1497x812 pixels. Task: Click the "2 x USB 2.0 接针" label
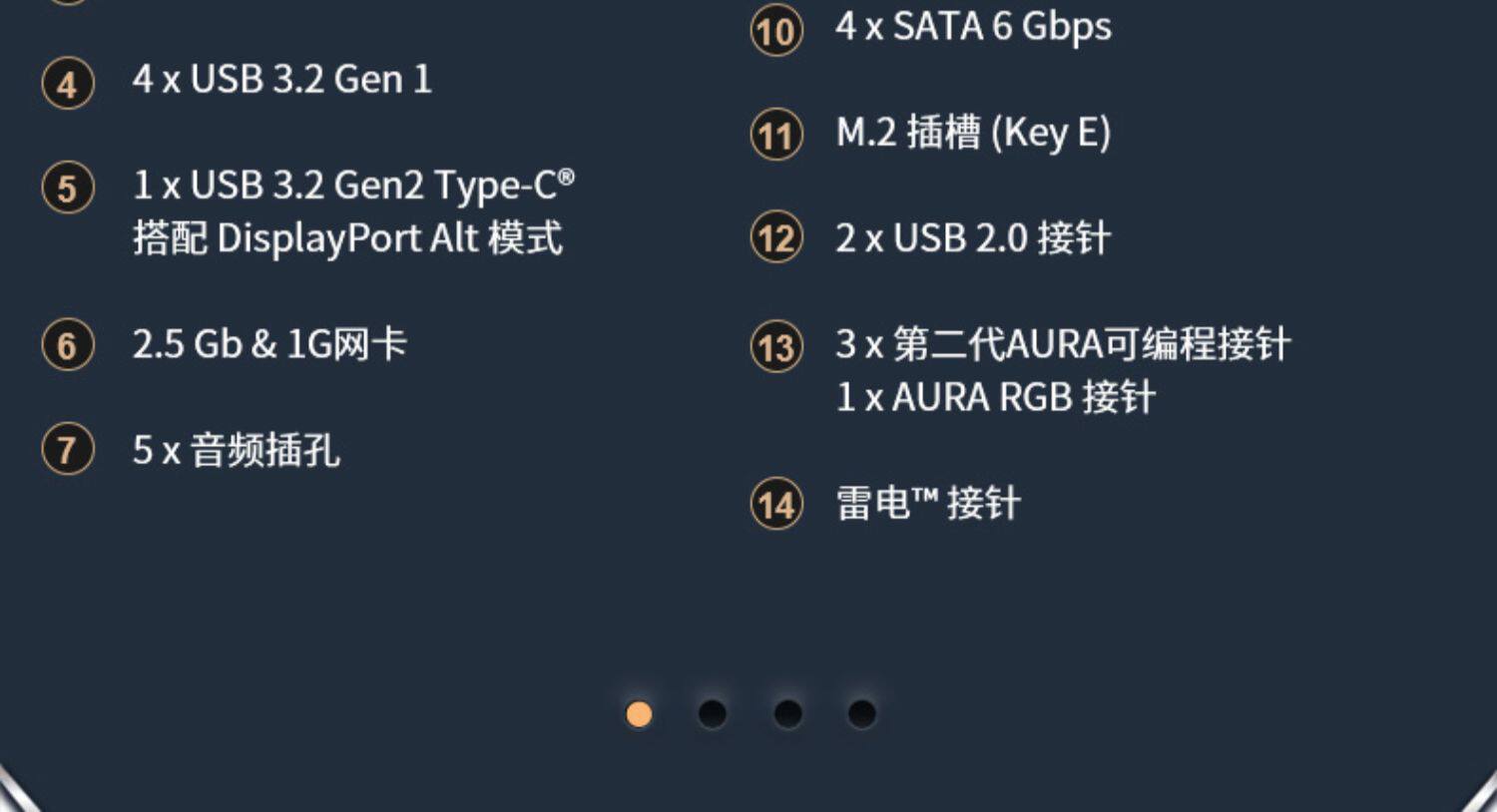(973, 238)
